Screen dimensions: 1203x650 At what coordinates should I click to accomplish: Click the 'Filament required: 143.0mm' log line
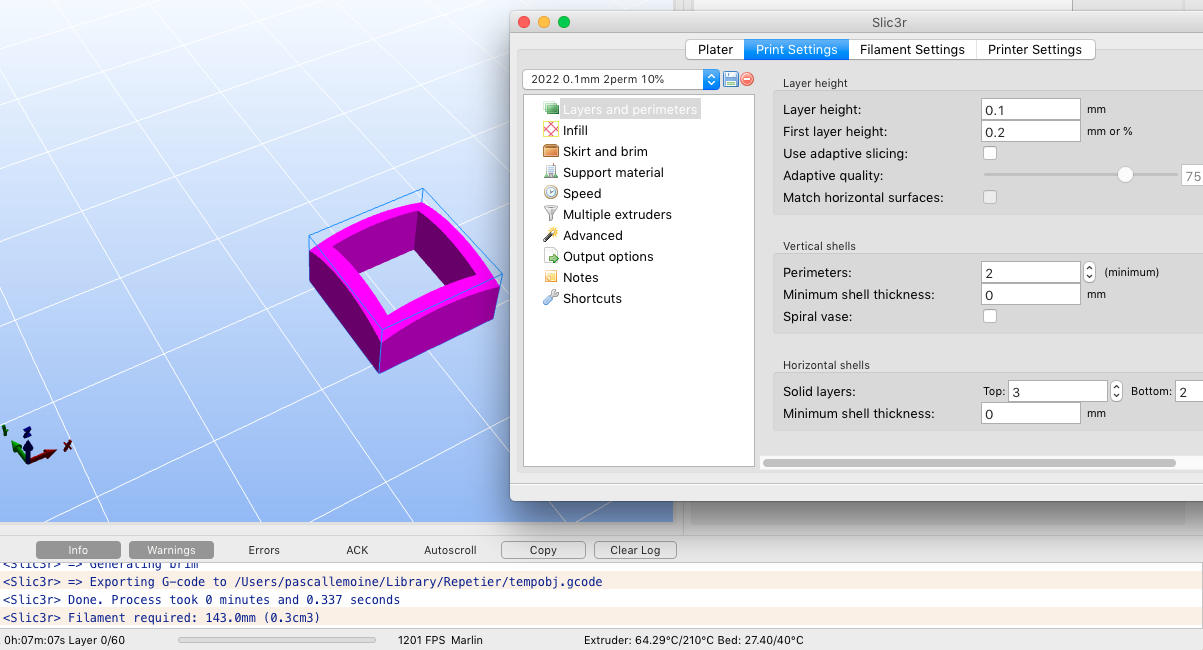coord(161,618)
